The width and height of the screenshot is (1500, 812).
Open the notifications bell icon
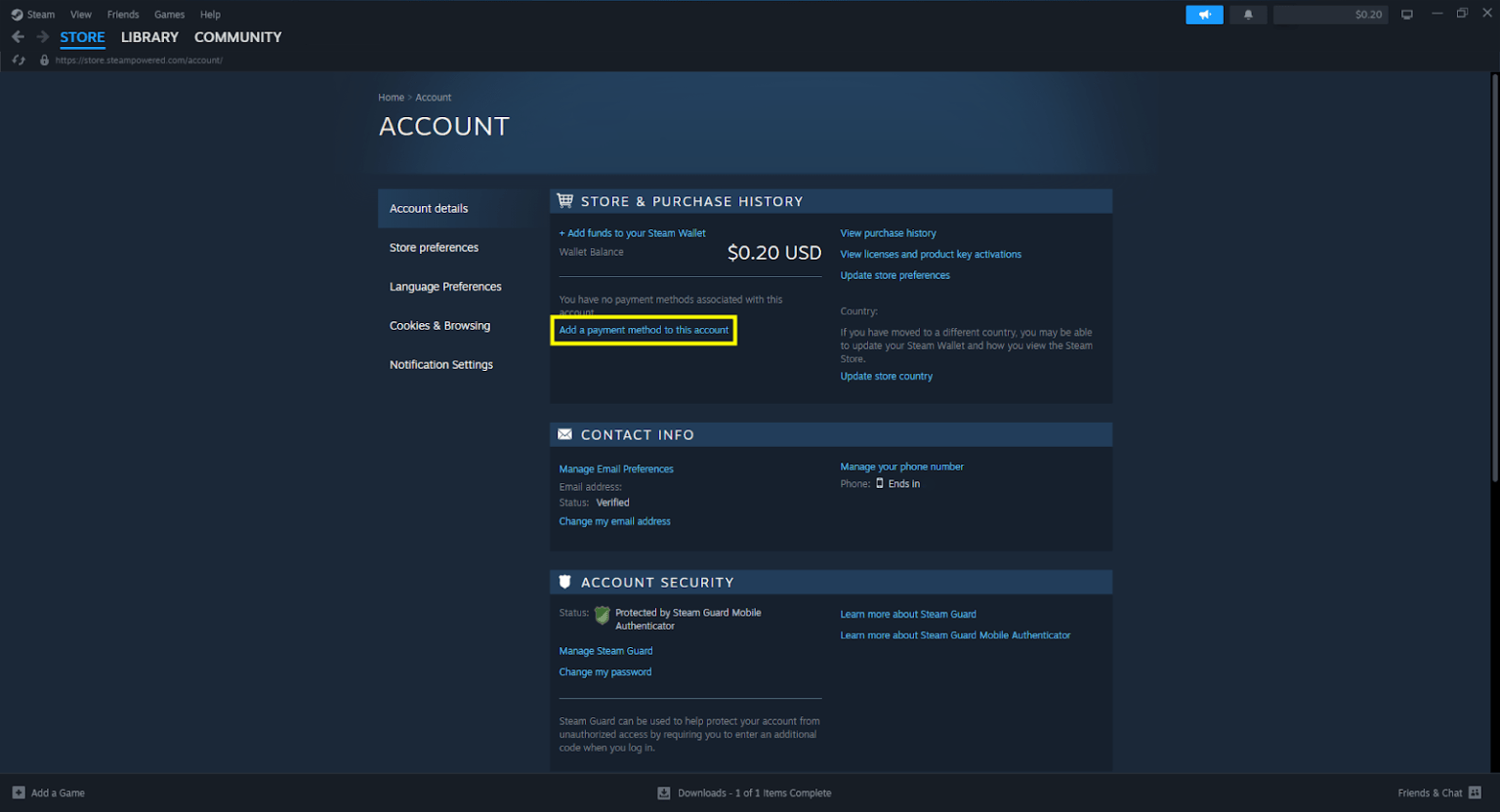click(1248, 14)
